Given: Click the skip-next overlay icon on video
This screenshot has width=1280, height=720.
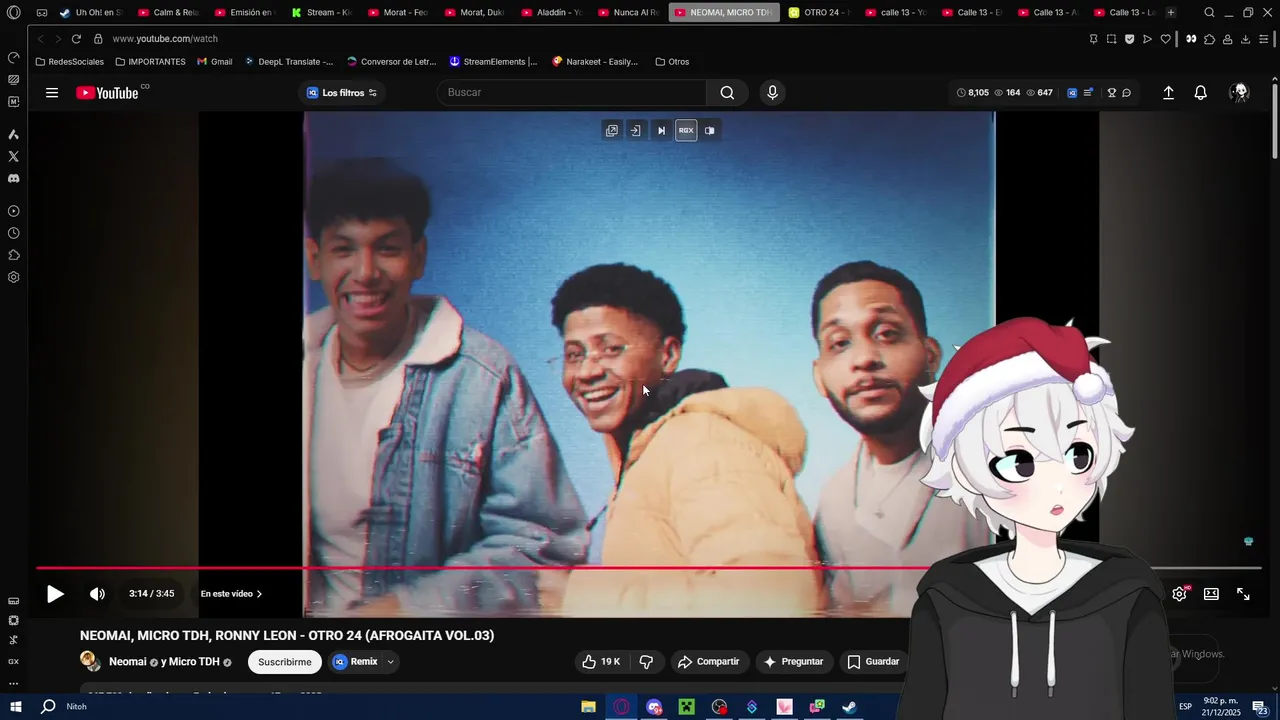Looking at the screenshot, I should coord(661,130).
